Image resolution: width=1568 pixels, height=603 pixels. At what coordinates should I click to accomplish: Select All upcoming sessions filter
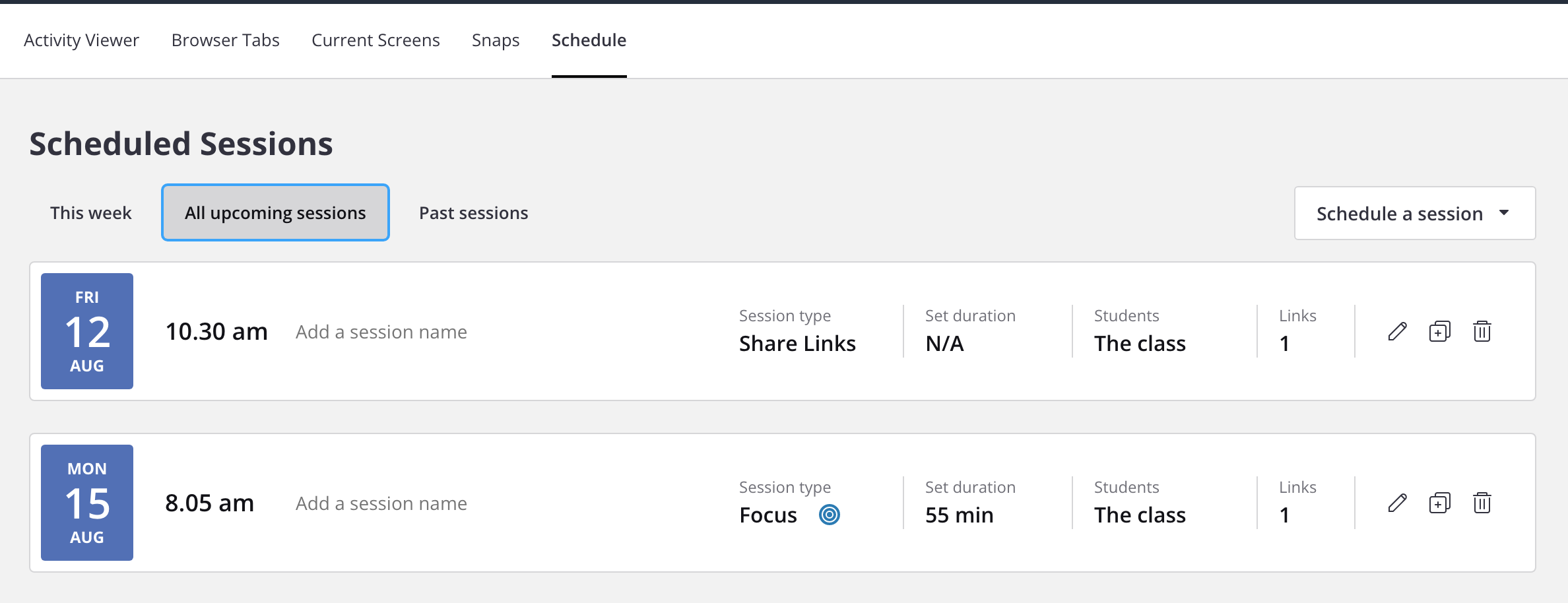point(275,212)
